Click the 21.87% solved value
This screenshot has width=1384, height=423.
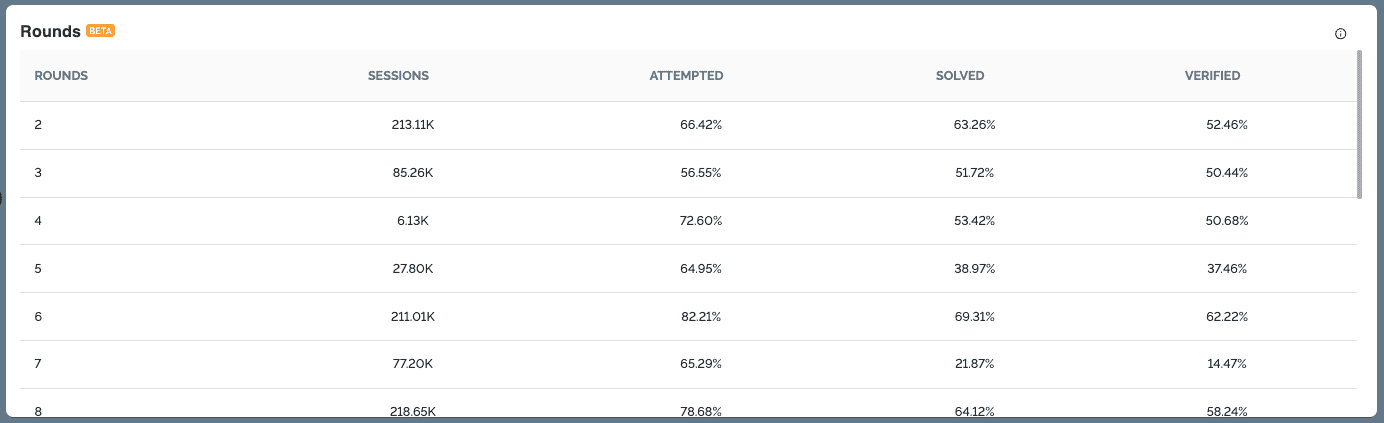[974, 365]
